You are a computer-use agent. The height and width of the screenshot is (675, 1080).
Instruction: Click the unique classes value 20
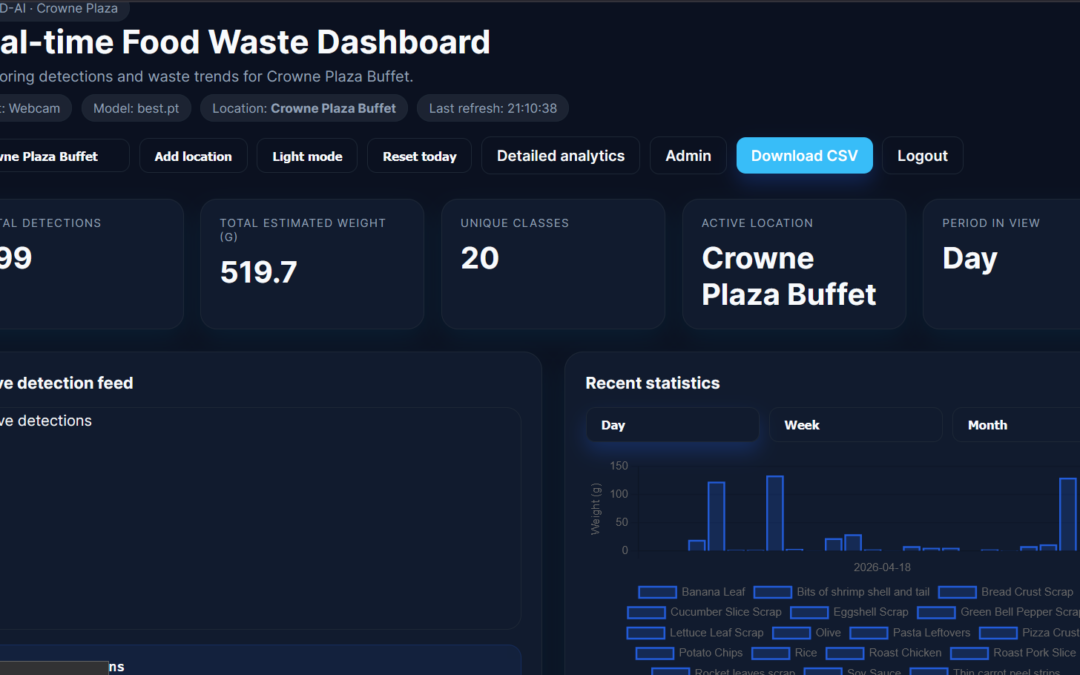click(479, 258)
